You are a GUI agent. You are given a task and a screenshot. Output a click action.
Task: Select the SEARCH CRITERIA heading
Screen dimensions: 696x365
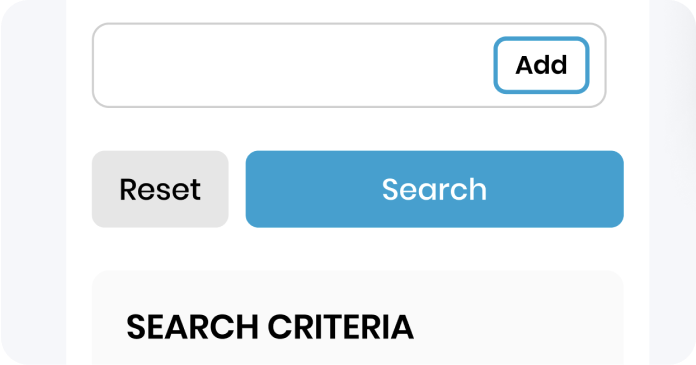[x=270, y=327]
